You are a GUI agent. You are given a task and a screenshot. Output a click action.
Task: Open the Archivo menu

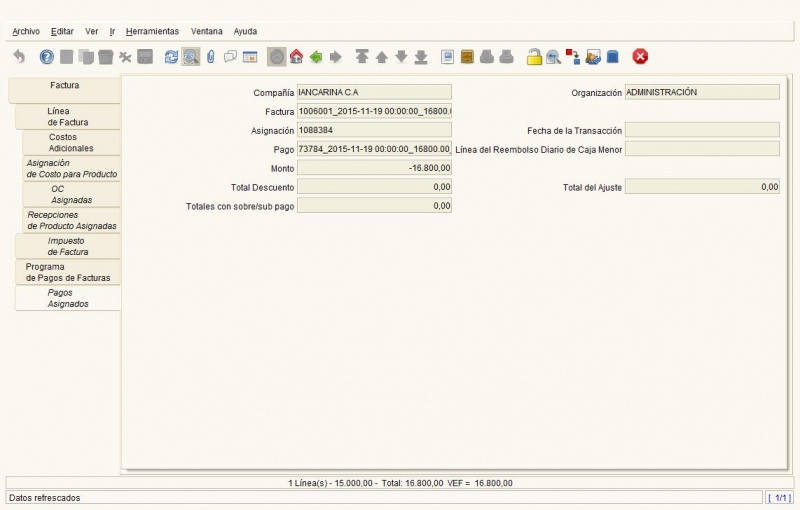click(26, 31)
